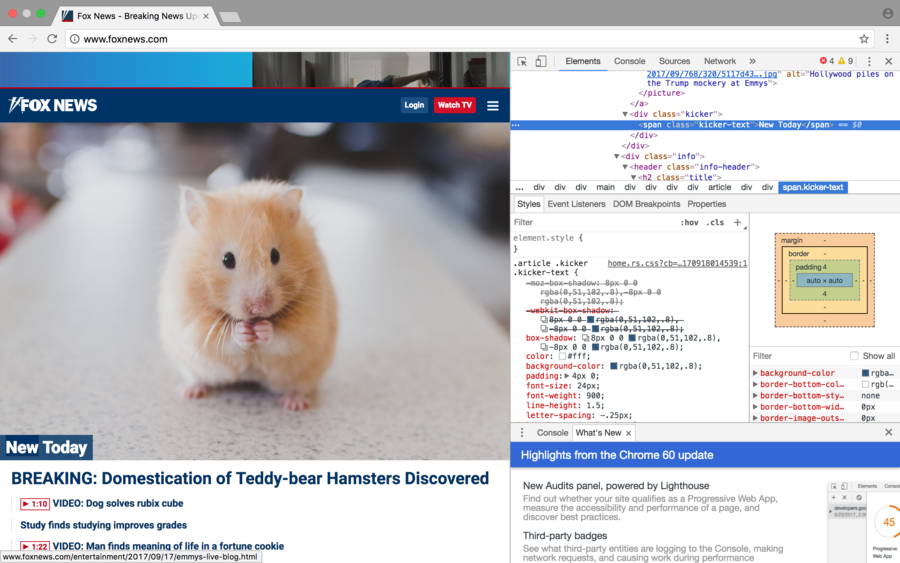Add a new style rule plus icon
Viewport: 900px width, 563px height.
point(738,223)
